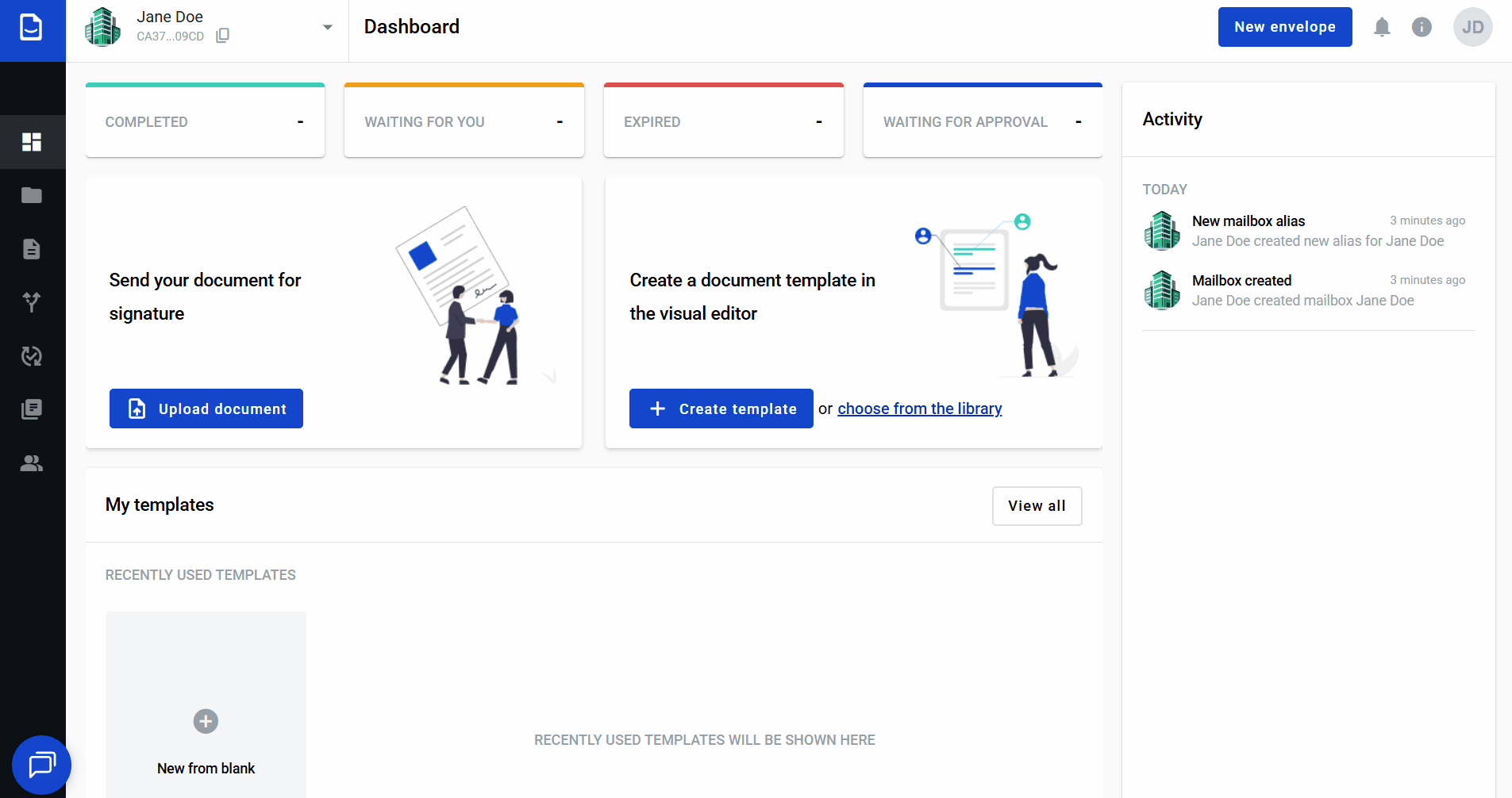Image resolution: width=1512 pixels, height=798 pixels.
Task: Expand the Jane Doe mailbox dropdown
Action: coord(327,28)
